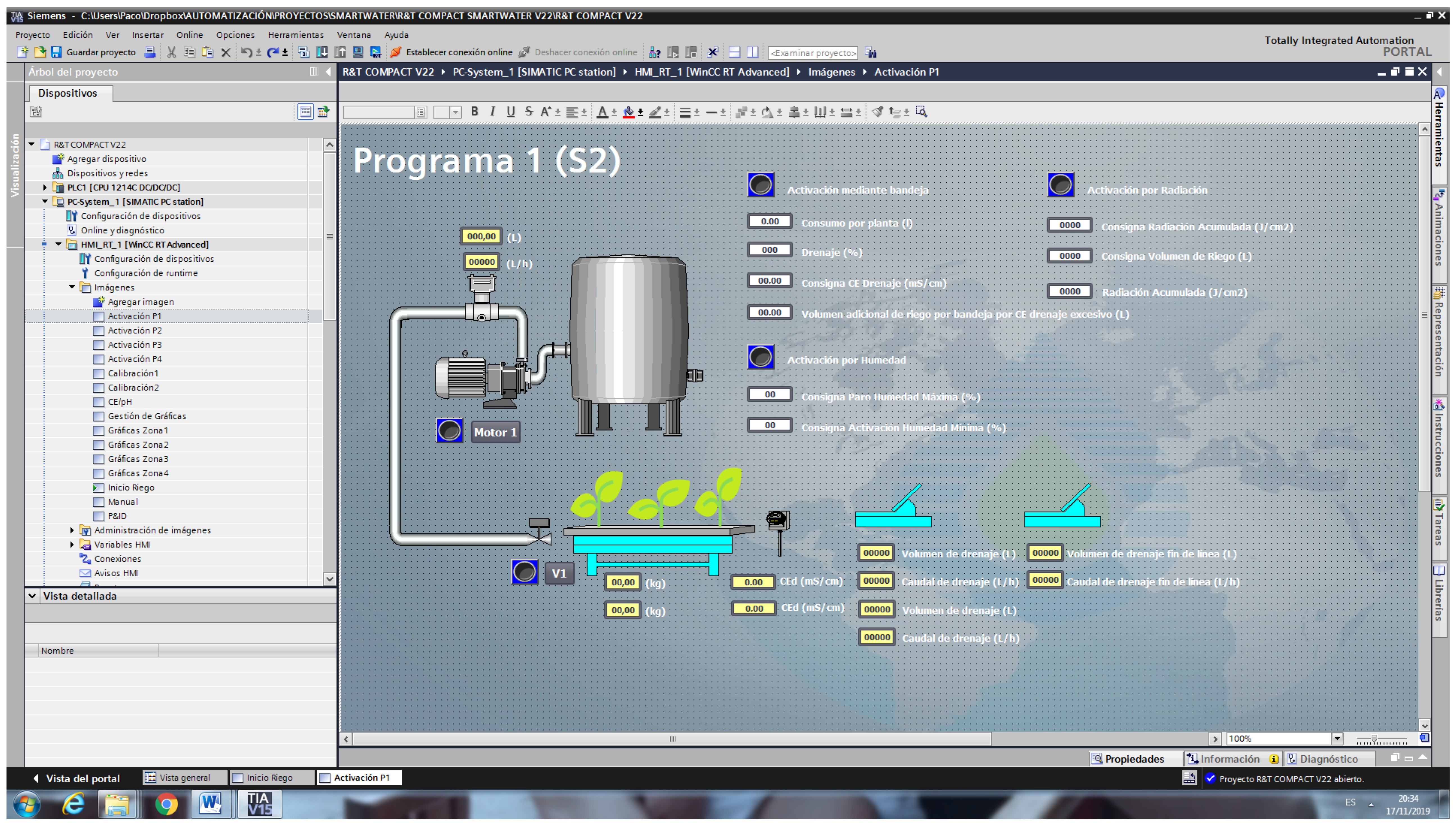Viewport: 1456px width, 827px height.
Task: Click the Undo arrow icon
Action: (245, 52)
